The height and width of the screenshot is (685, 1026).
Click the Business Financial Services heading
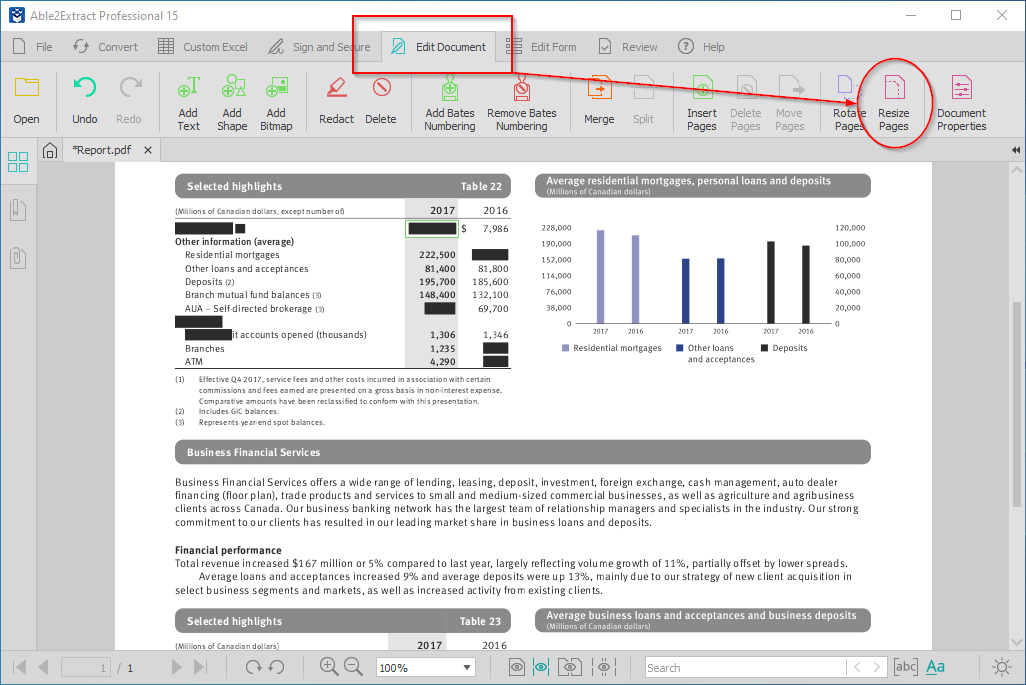254,452
